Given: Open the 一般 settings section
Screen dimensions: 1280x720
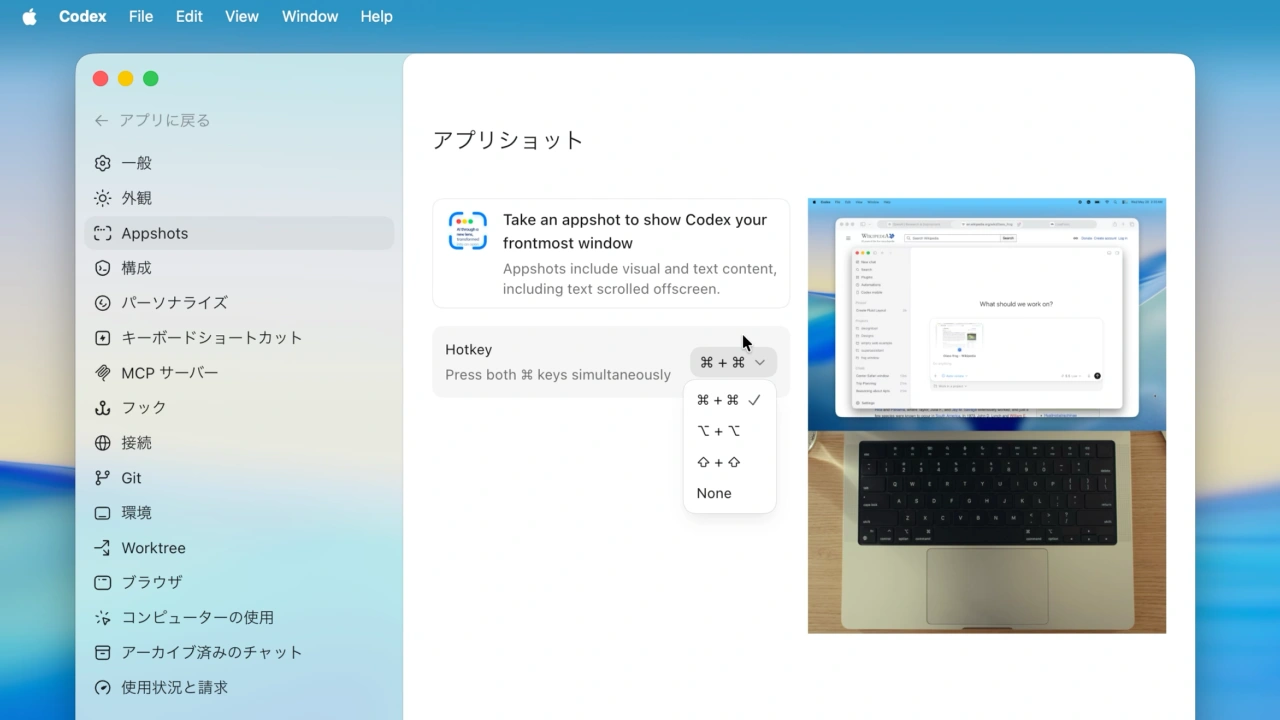Looking at the screenshot, I should tap(239, 163).
